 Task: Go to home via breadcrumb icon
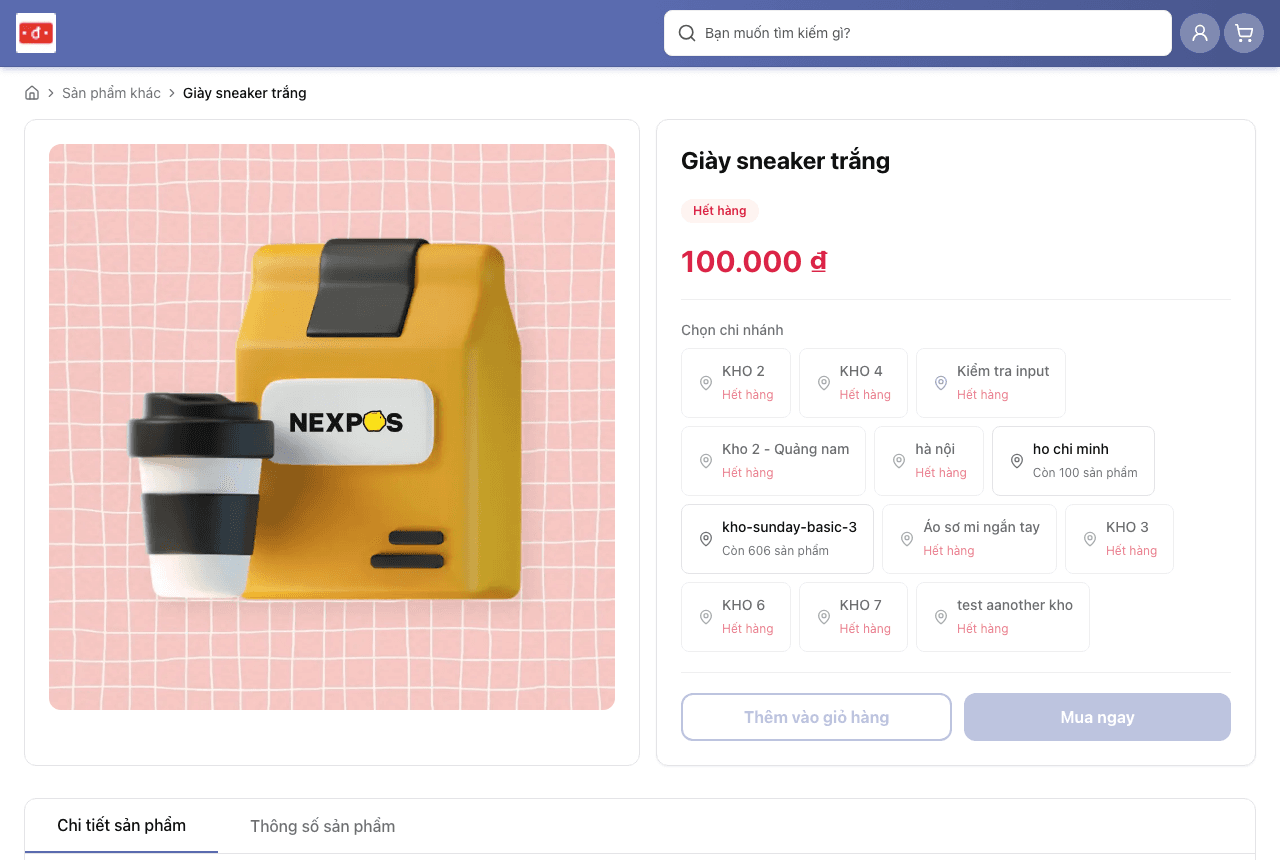pos(32,93)
